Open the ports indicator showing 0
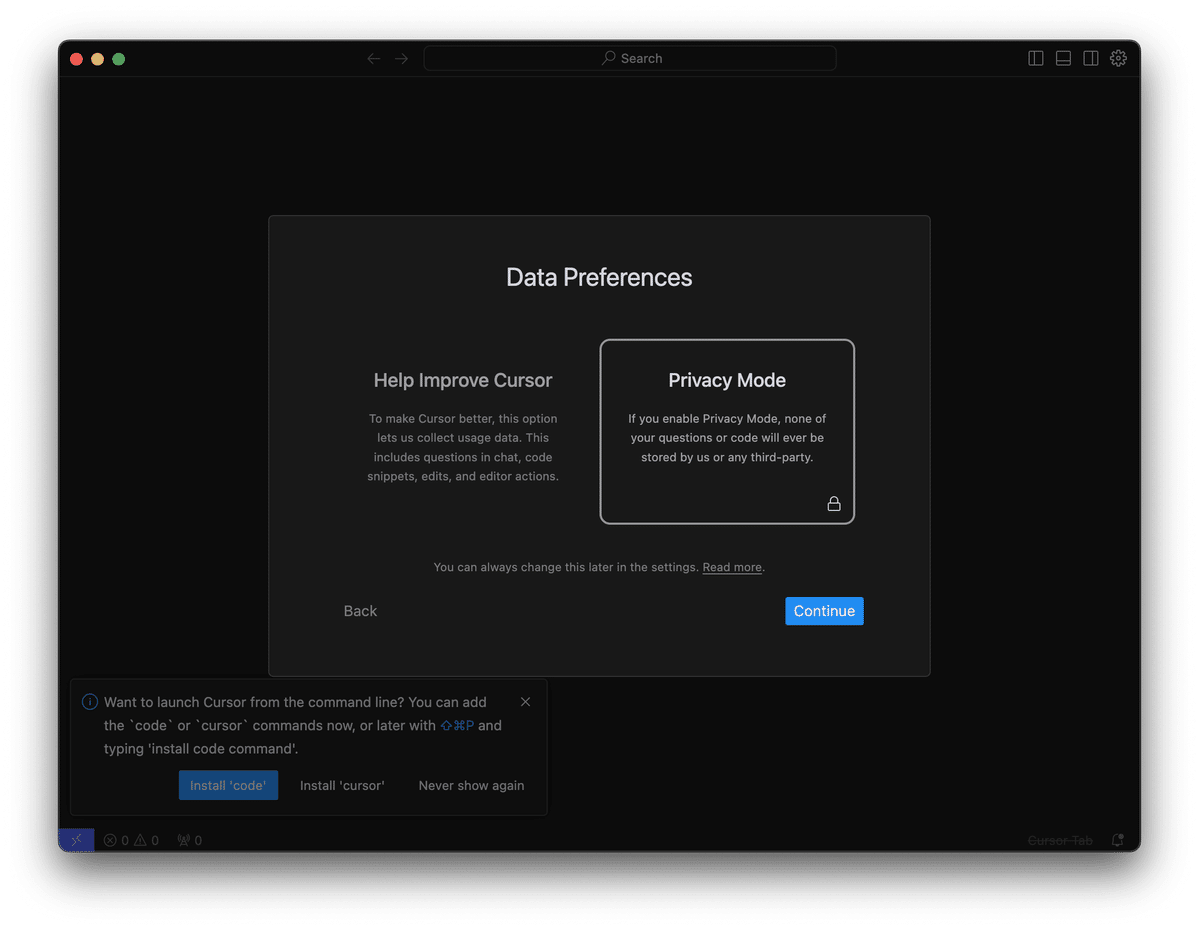Viewport: 1200px width, 930px height. click(x=190, y=840)
